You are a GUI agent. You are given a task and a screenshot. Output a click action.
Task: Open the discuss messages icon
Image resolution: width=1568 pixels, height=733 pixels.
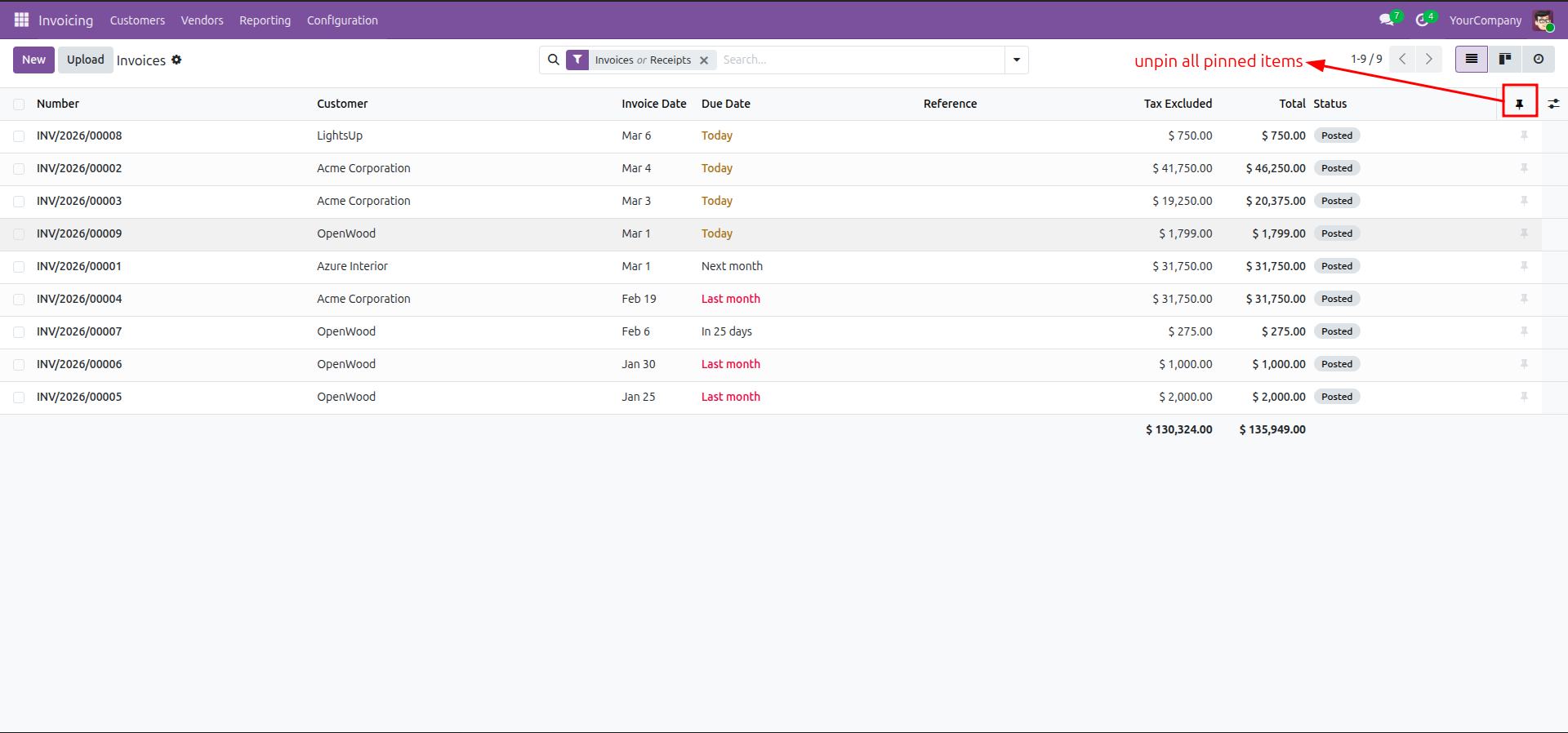(1387, 20)
